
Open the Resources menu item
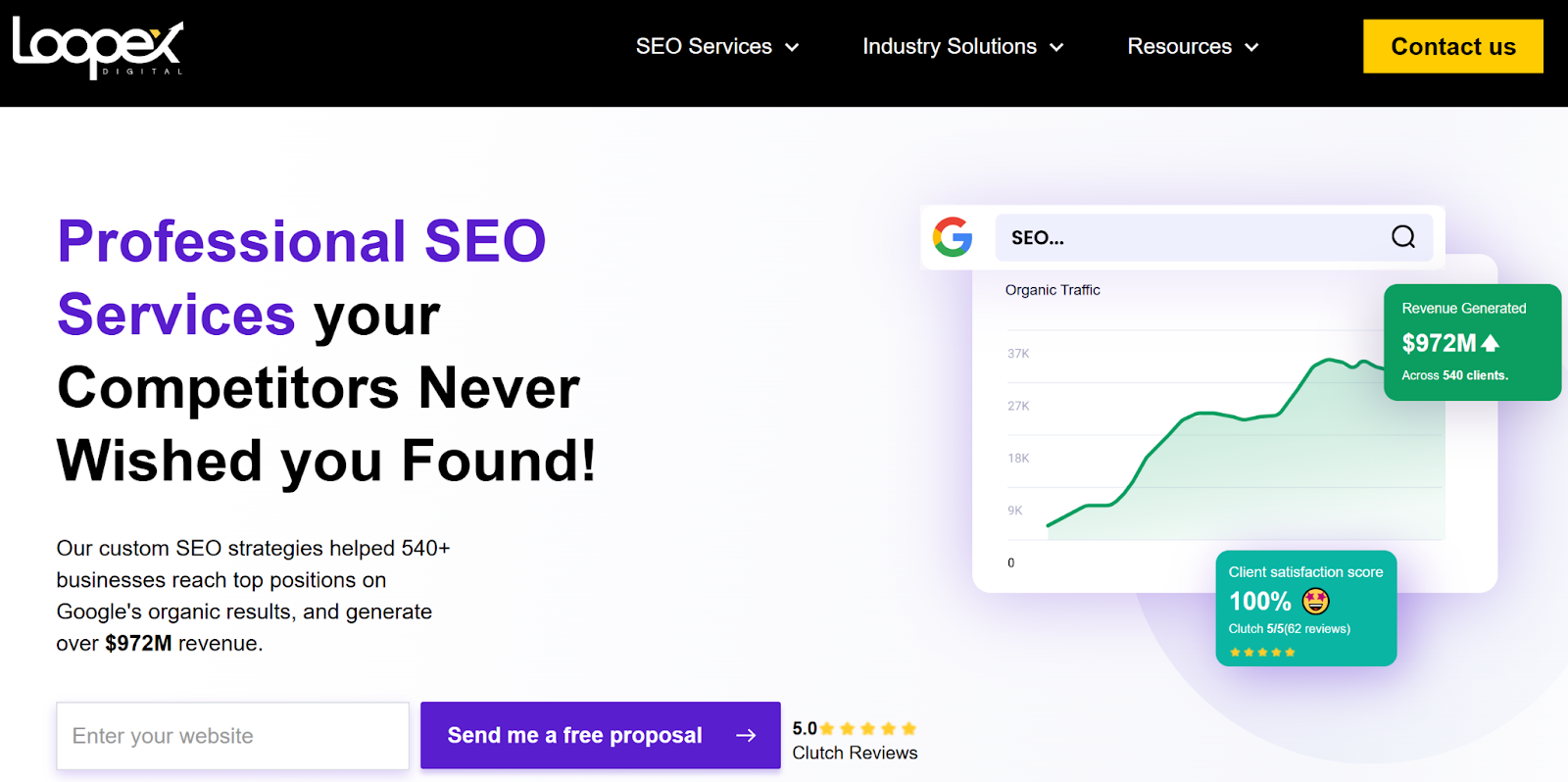pyautogui.click(x=1179, y=47)
